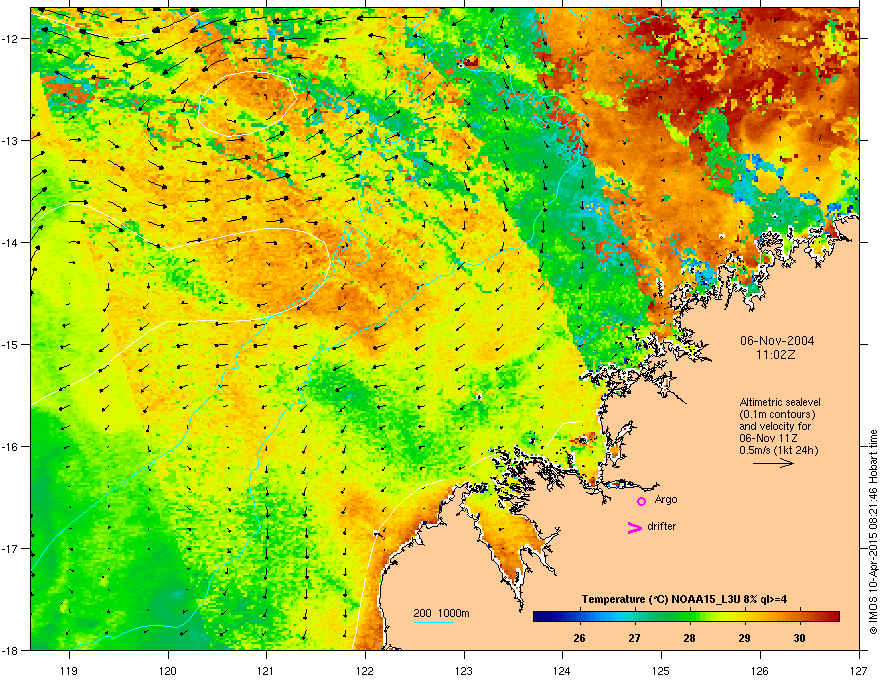Click the latitude label -12
Viewport: 880px width, 680px height.
click(x=11, y=39)
